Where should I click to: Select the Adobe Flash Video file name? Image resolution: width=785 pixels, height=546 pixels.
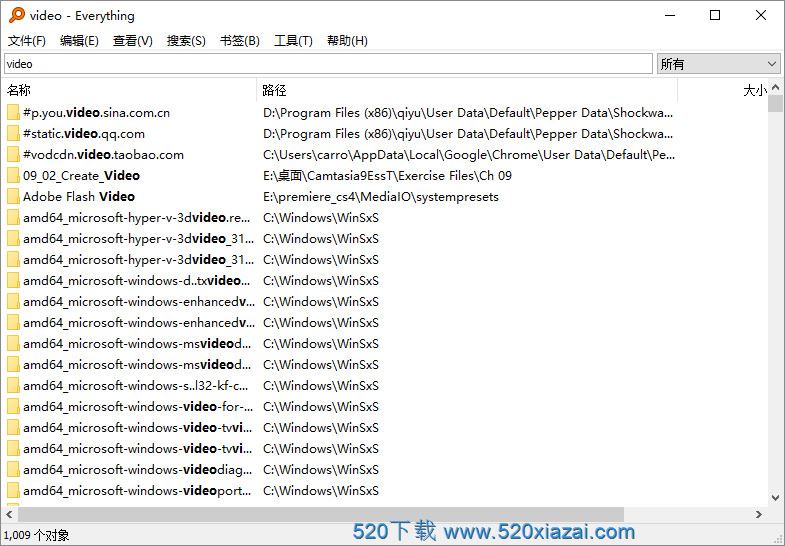[x=79, y=197]
